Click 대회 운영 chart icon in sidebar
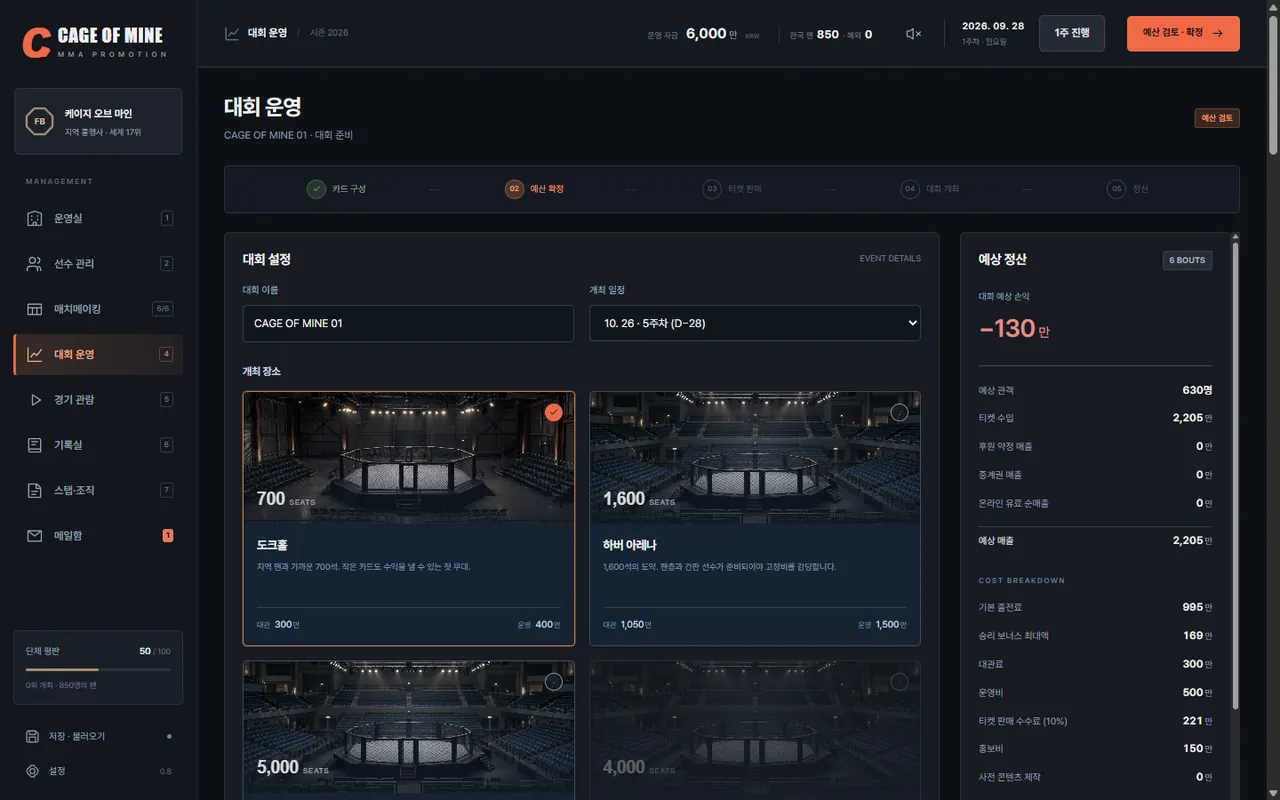 click(x=35, y=354)
